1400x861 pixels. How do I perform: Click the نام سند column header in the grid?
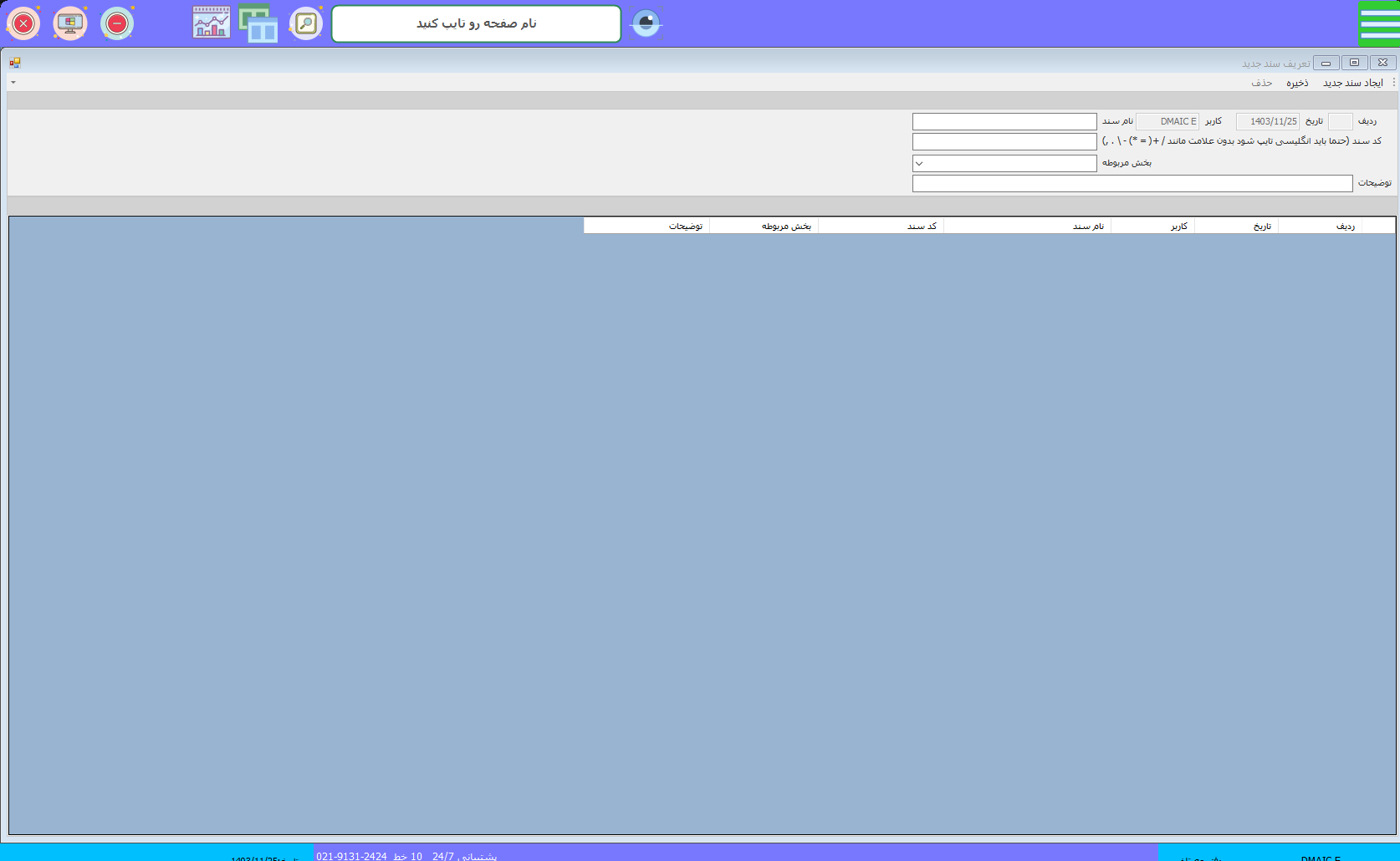click(1027, 226)
